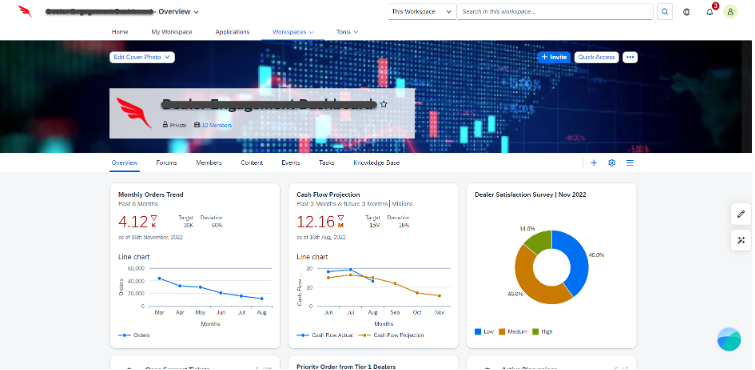This screenshot has width=755, height=370.
Task: Switch to the Content tab
Action: (x=252, y=163)
